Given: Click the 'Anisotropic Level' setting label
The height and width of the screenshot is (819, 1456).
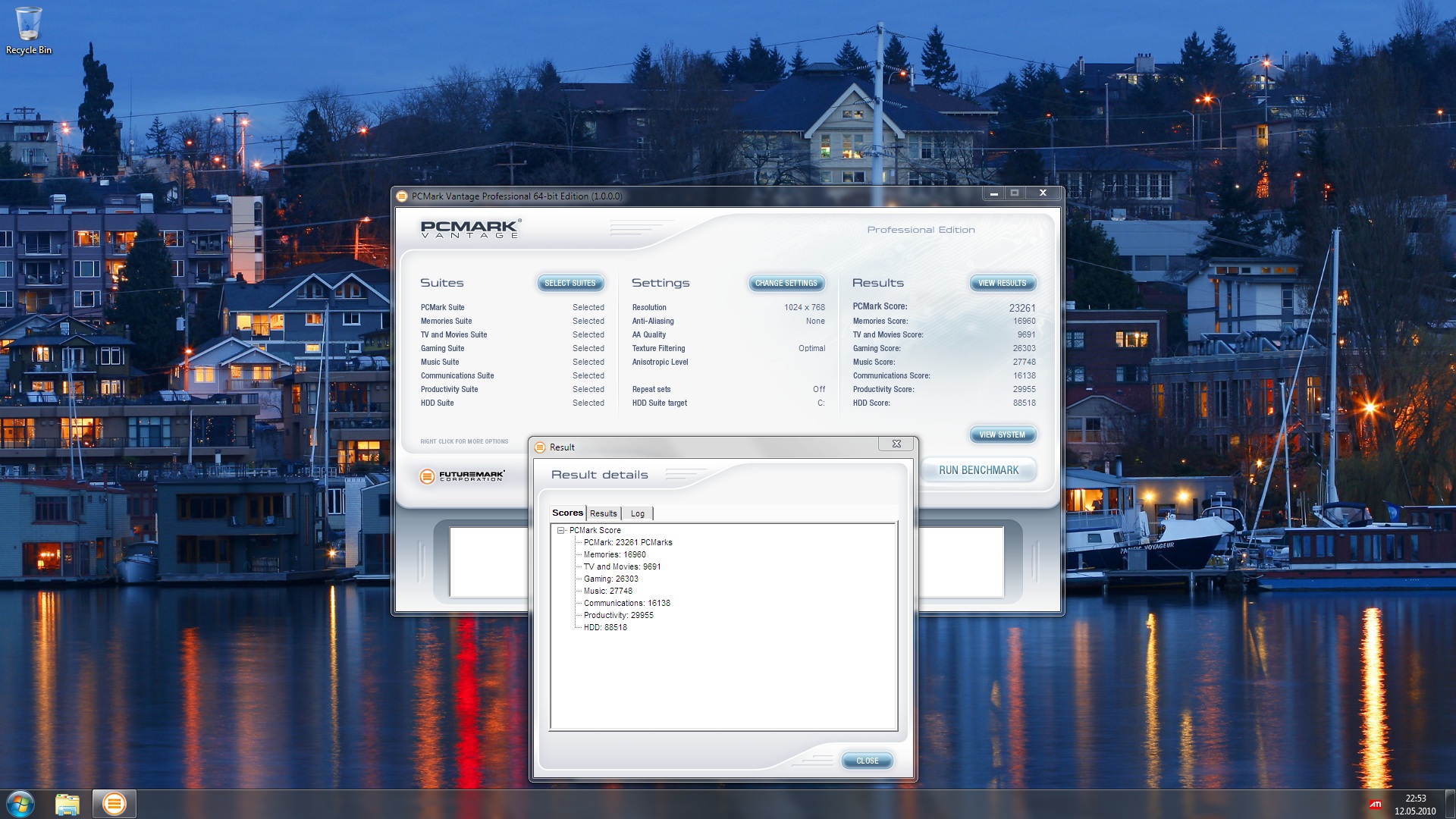Looking at the screenshot, I should pyautogui.click(x=660, y=362).
